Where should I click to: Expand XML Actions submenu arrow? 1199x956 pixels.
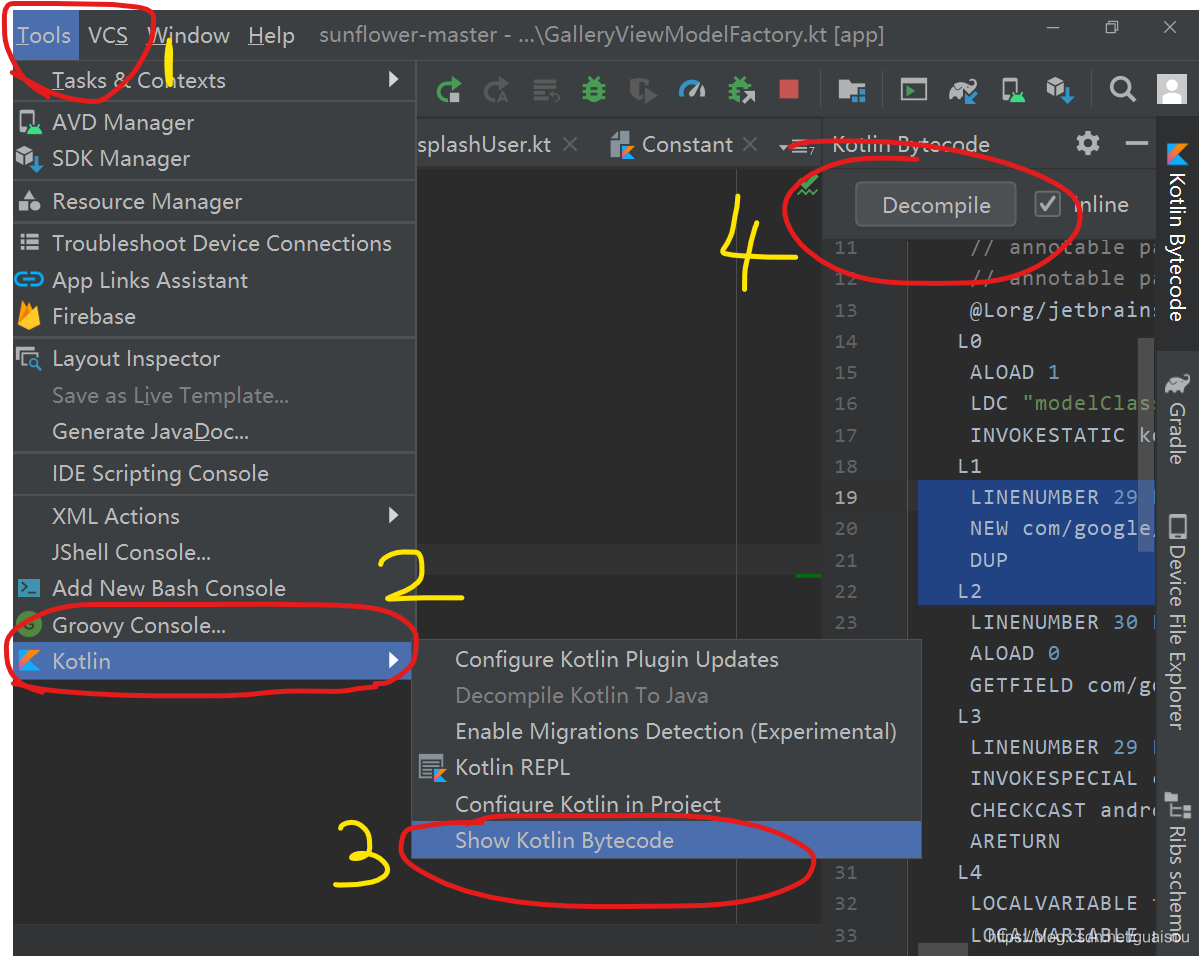click(x=393, y=515)
